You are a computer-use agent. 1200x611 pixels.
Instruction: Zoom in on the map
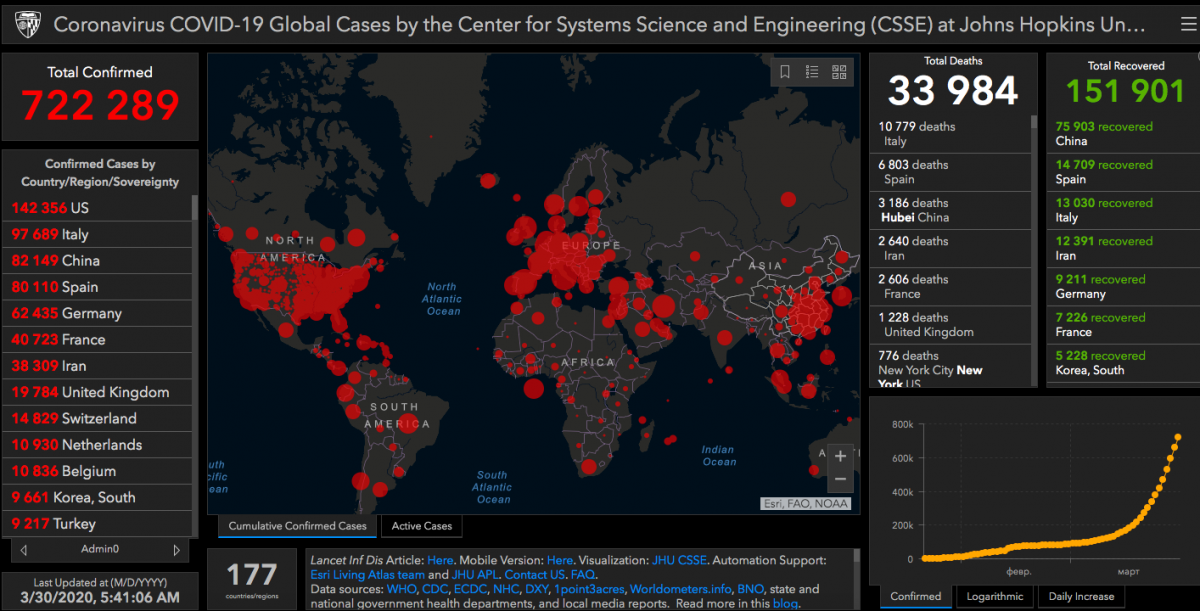[840, 456]
